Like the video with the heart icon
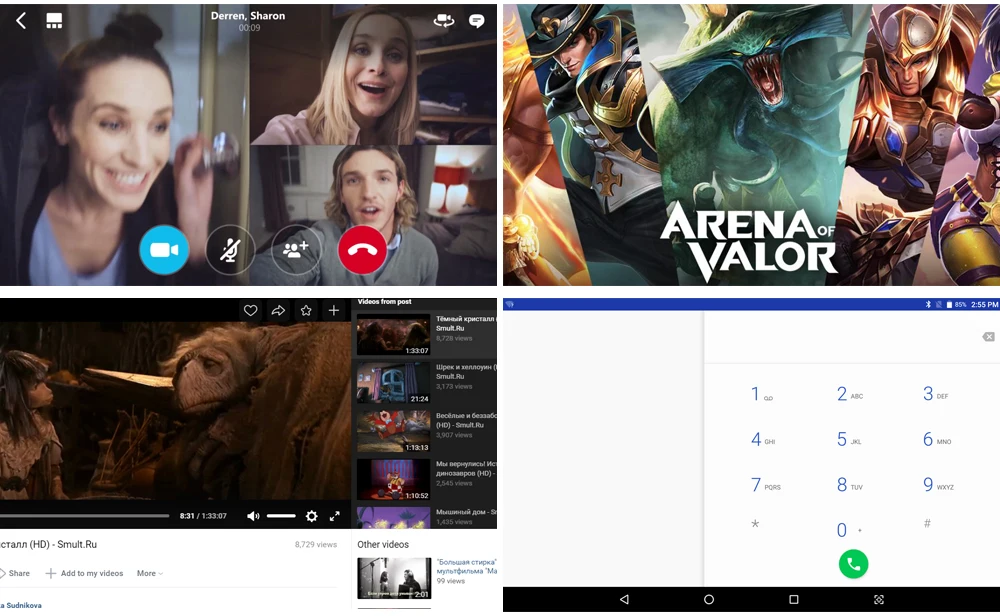This screenshot has width=1000, height=616. tap(251, 311)
